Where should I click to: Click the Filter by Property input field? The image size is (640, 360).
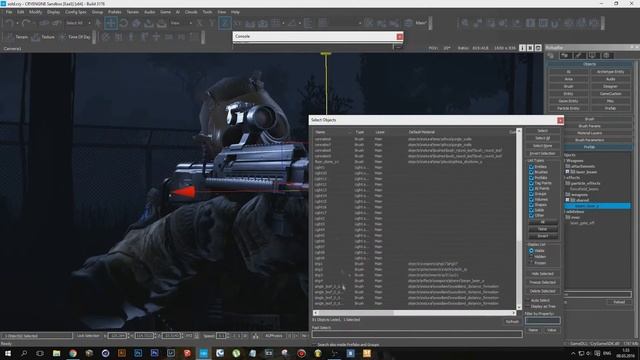pyautogui.click(x=542, y=321)
